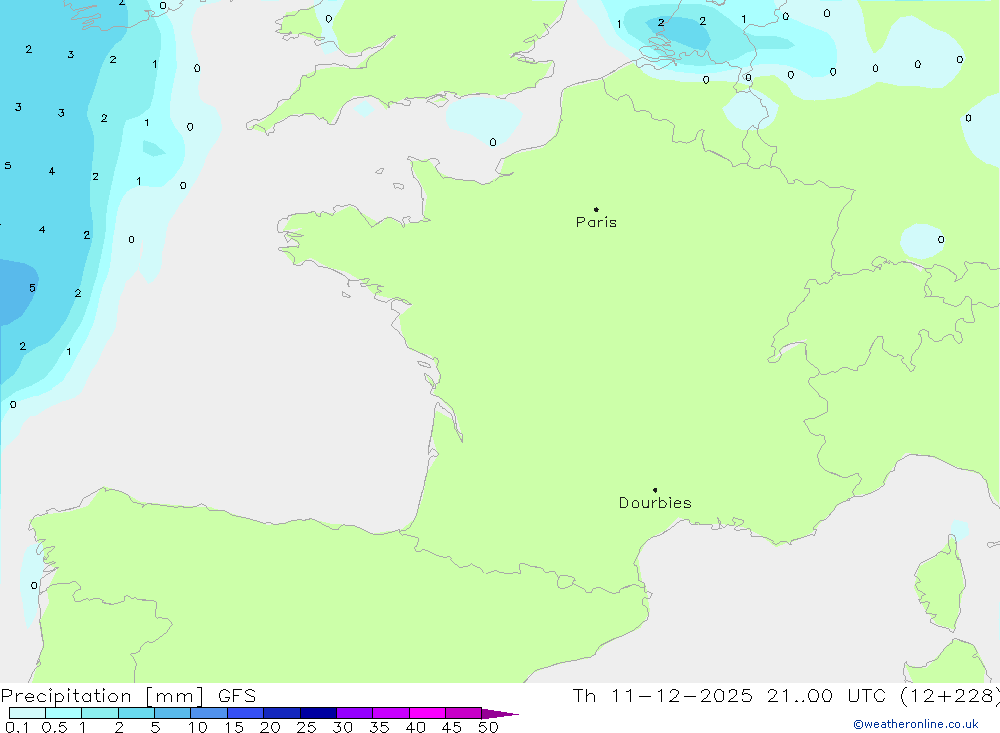
Task: Click the '0' value in English Channel patch
Action: coord(492,142)
